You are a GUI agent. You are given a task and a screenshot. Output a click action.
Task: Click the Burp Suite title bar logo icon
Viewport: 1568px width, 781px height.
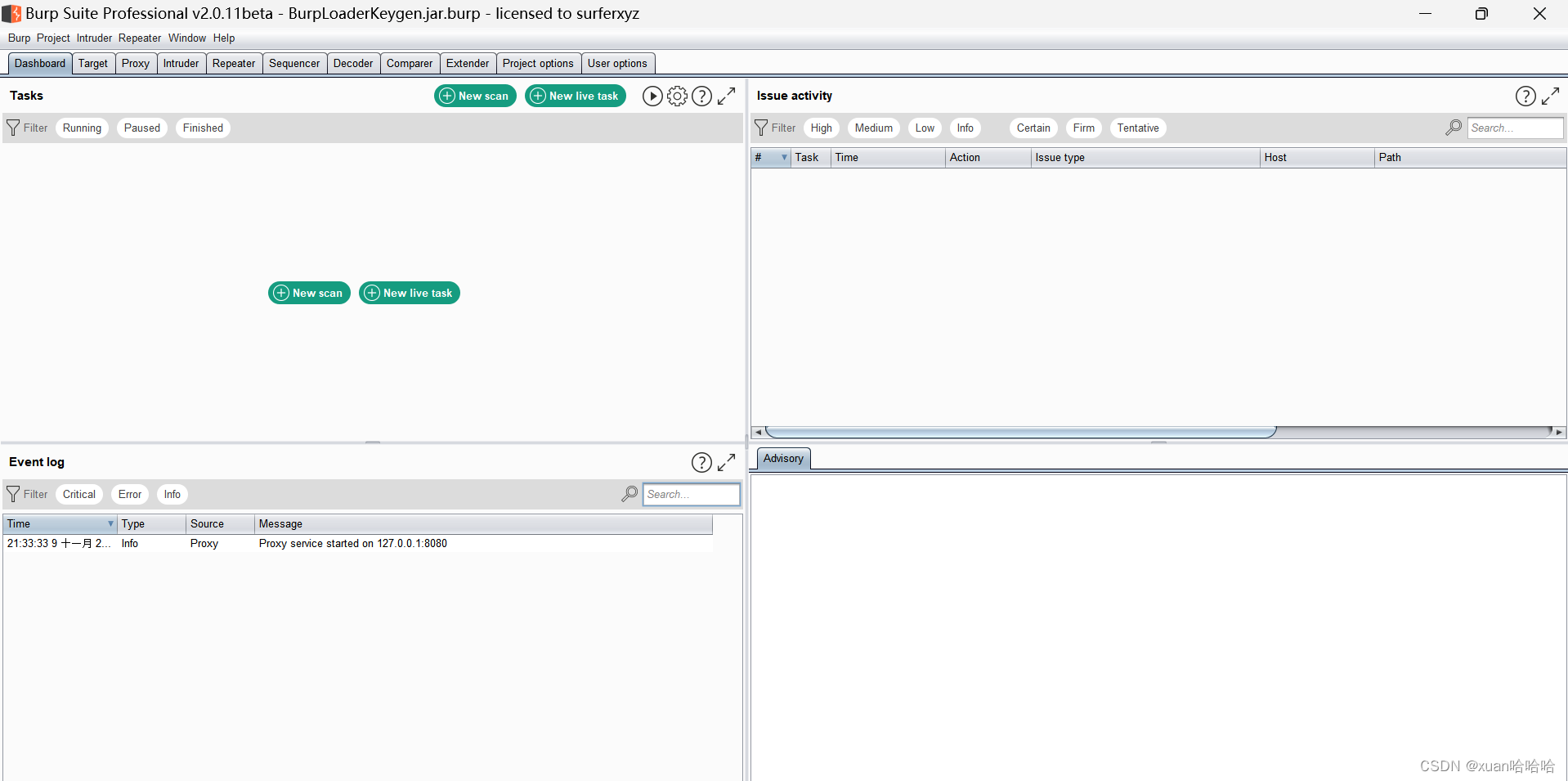(x=11, y=14)
